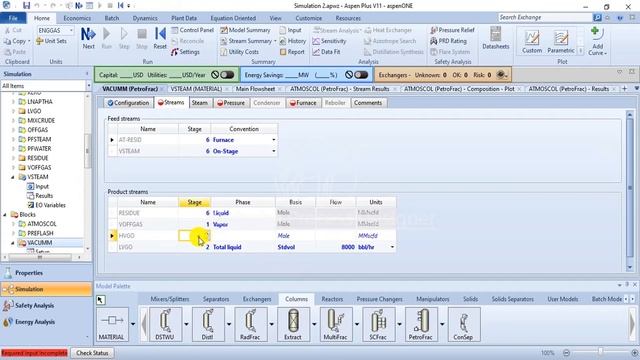Viewport: 640px width, 360px height.
Task: Open Pressure Relief analysis
Action: click(x=452, y=30)
